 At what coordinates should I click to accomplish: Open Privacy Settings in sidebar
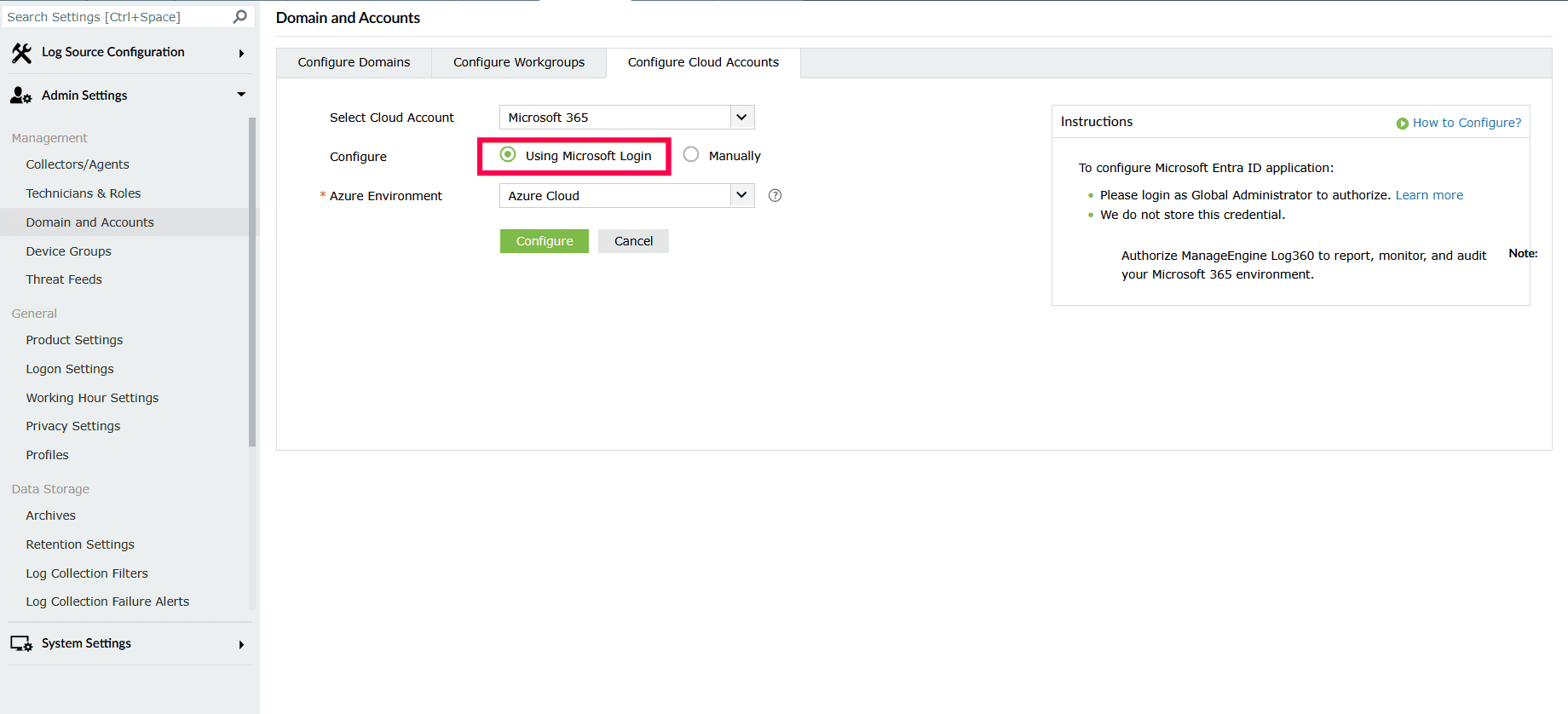(x=73, y=426)
